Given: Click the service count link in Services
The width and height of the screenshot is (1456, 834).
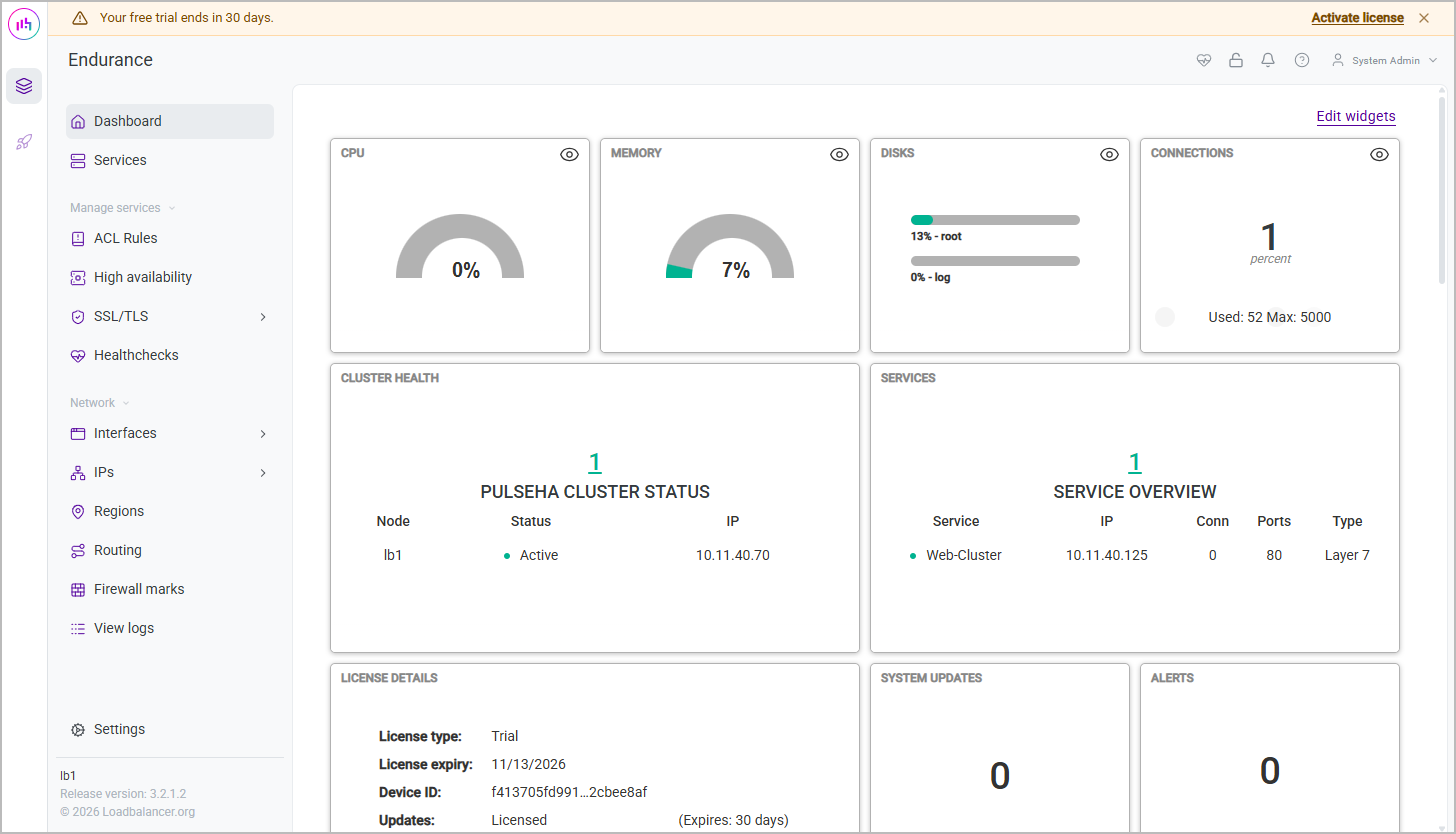Looking at the screenshot, I should tap(1135, 462).
